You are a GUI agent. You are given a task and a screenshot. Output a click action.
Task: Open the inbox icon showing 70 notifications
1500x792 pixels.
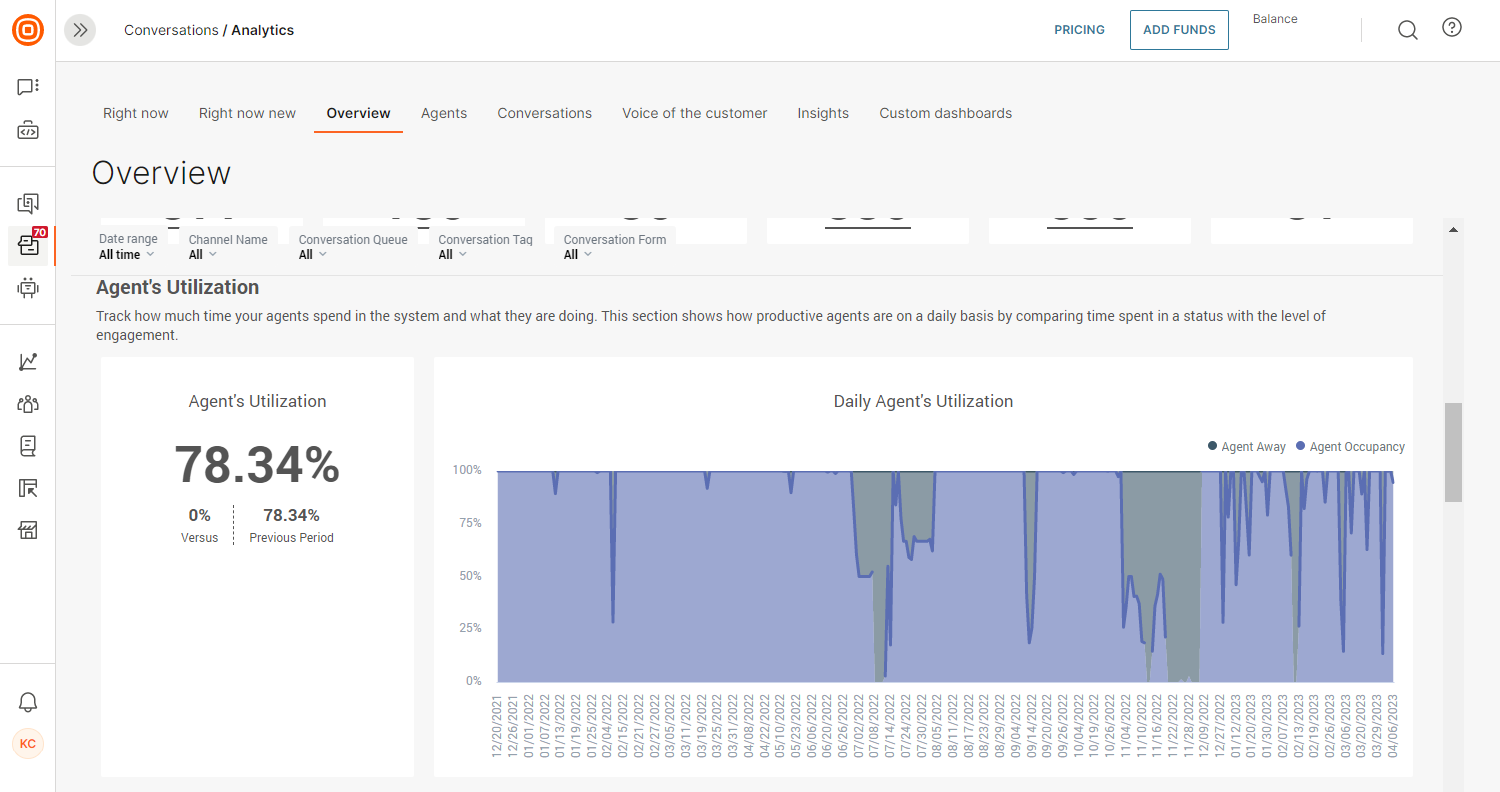click(27, 246)
